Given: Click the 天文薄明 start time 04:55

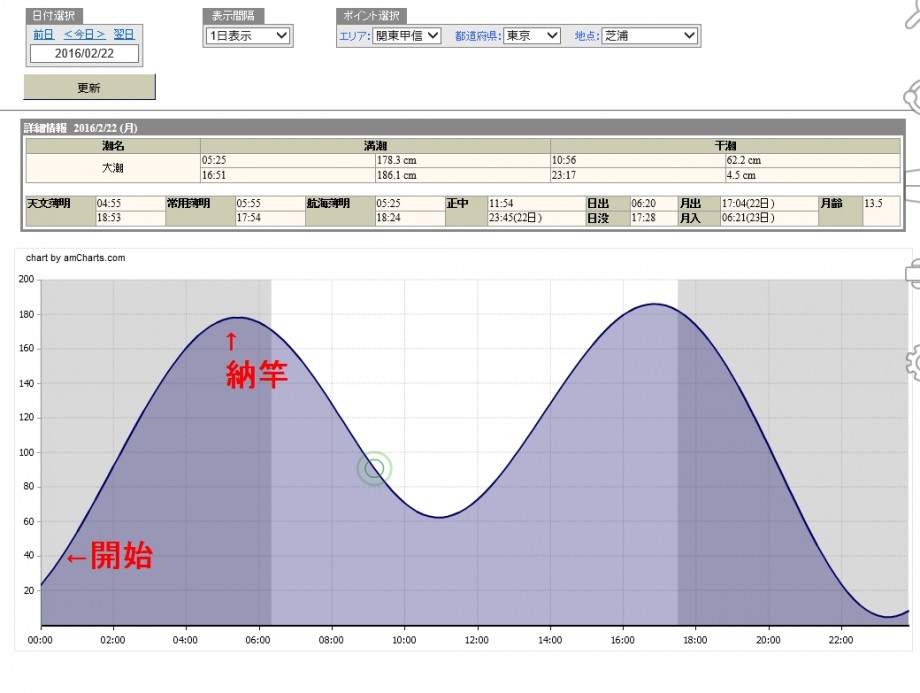Looking at the screenshot, I should pos(130,203).
